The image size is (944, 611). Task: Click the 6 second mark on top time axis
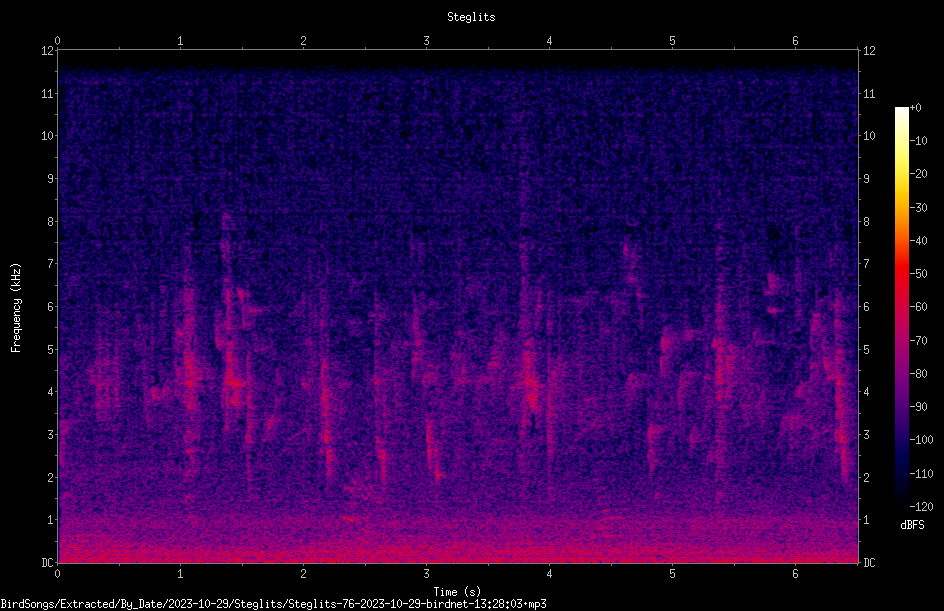coord(795,41)
